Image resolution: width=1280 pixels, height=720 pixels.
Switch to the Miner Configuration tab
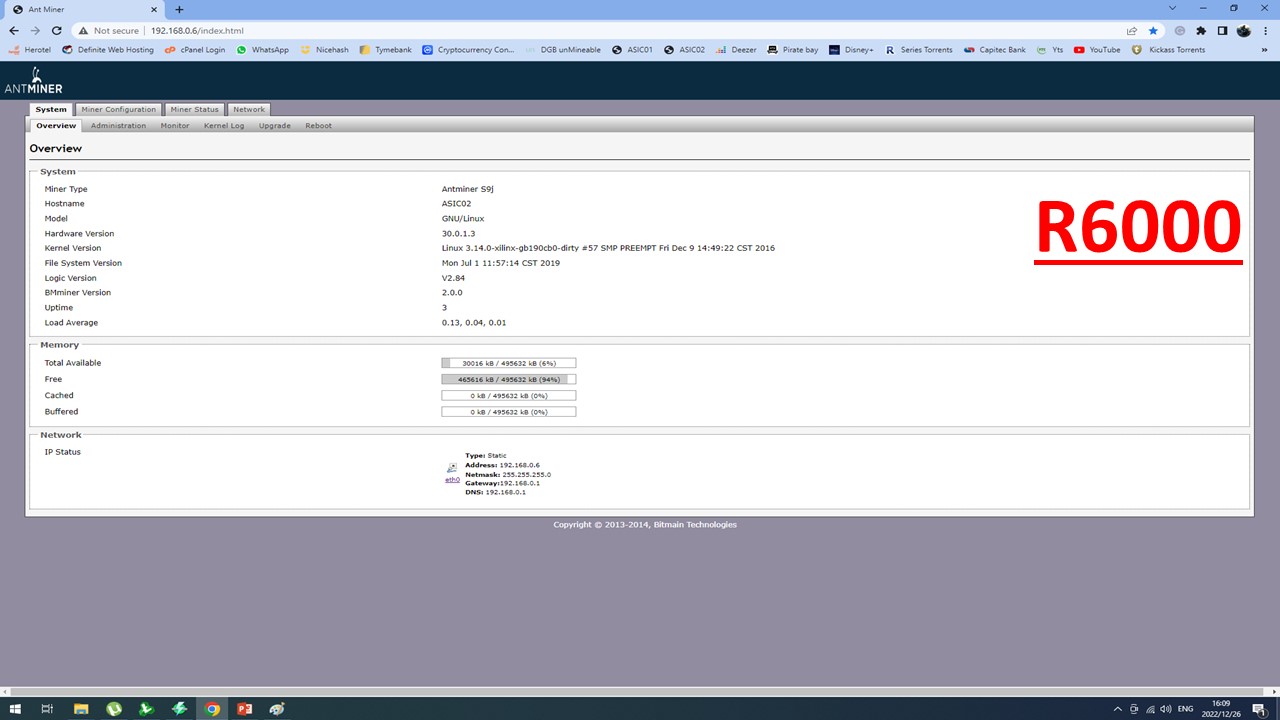(118, 109)
